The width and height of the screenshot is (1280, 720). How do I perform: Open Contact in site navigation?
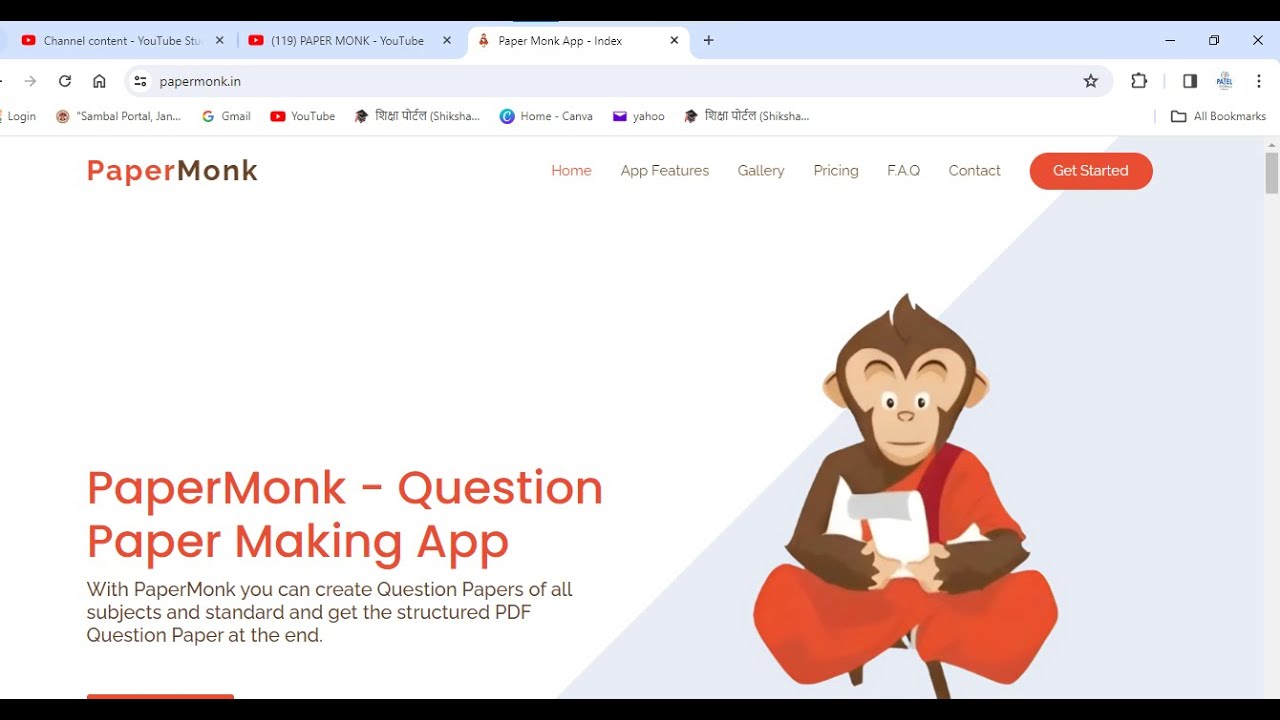[x=974, y=171]
